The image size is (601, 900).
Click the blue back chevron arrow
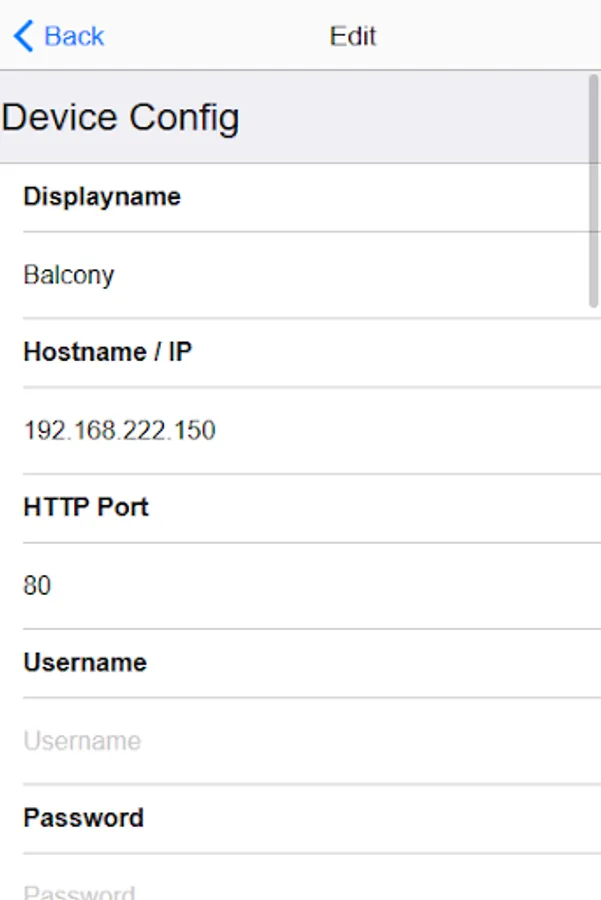22,37
